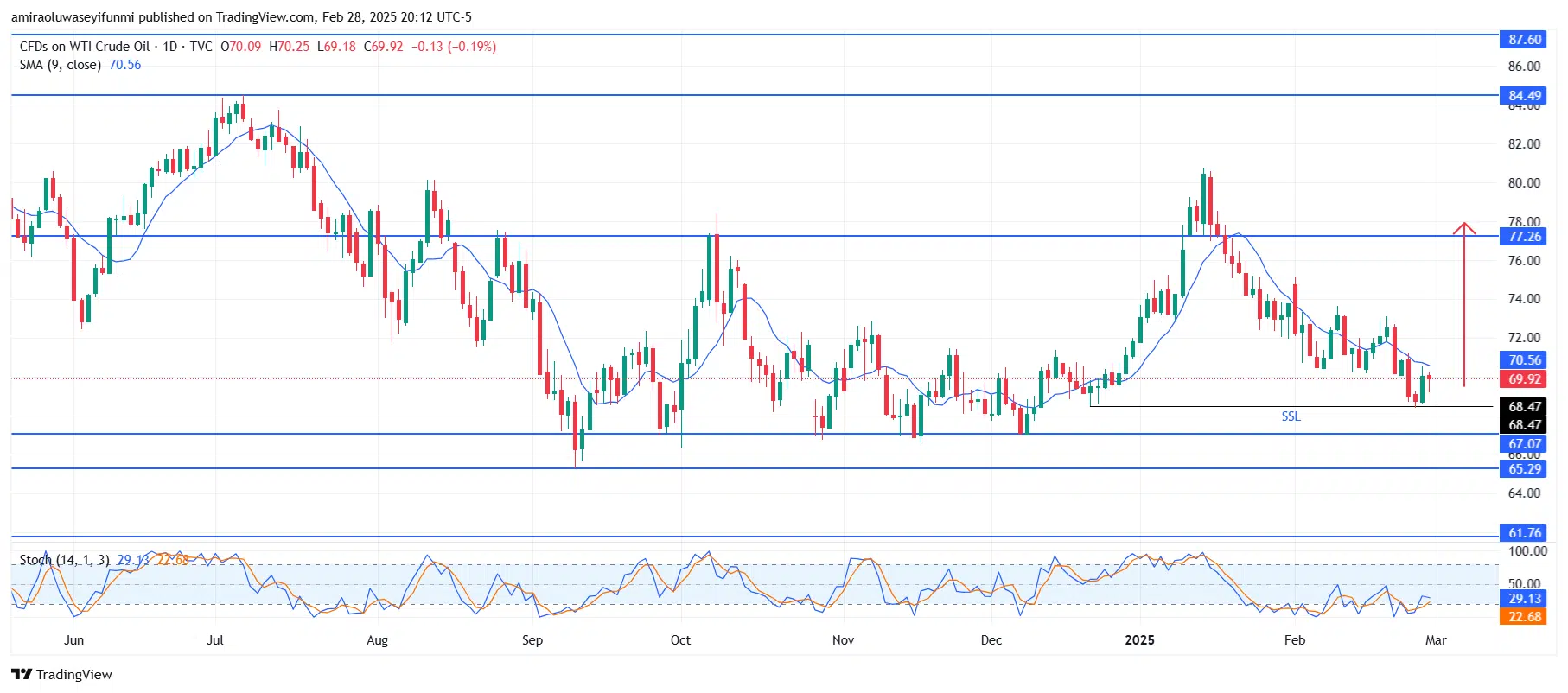Viewport: 1568px width, 693px height.
Task: Click the red 69.92 current price tag
Action: [1524, 379]
